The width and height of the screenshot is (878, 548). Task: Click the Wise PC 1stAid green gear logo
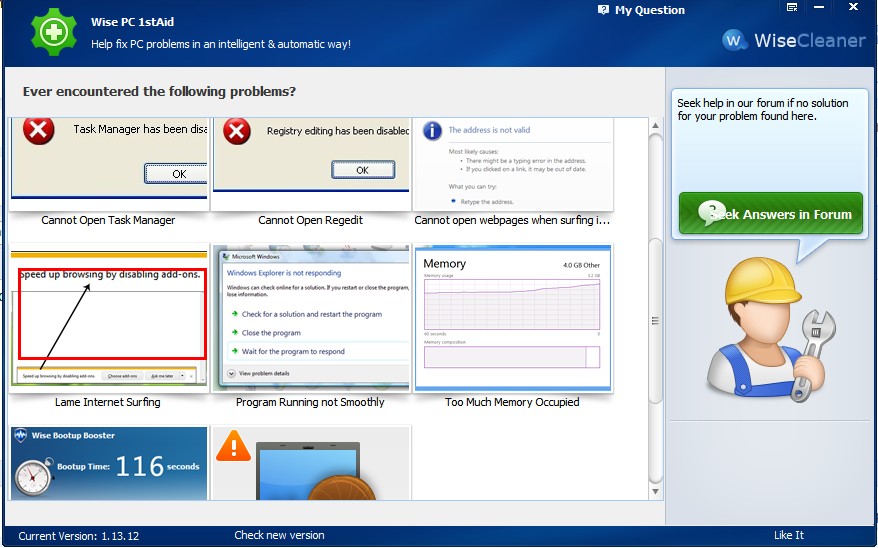(54, 32)
